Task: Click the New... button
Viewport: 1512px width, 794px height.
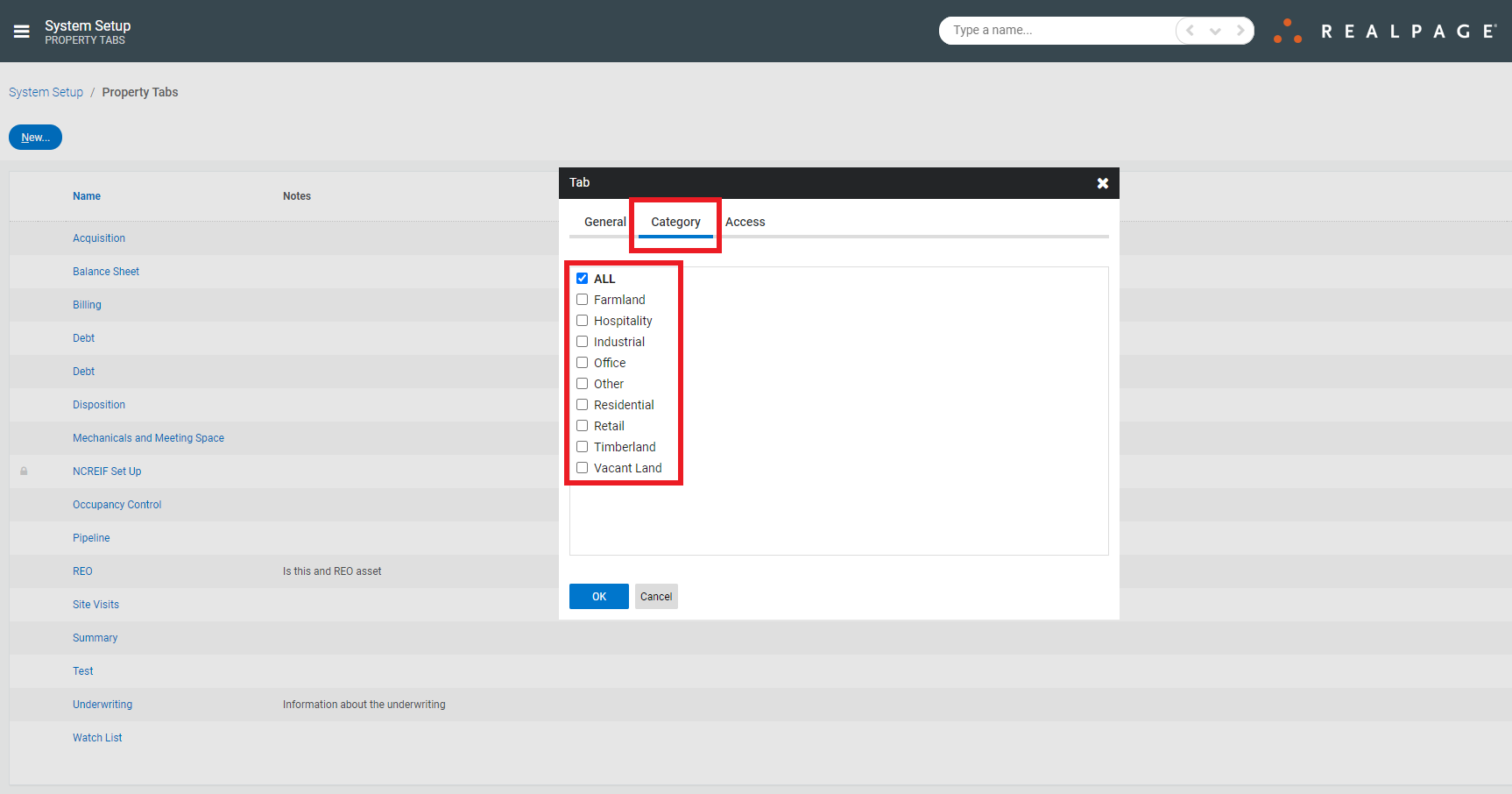Action: (36, 138)
